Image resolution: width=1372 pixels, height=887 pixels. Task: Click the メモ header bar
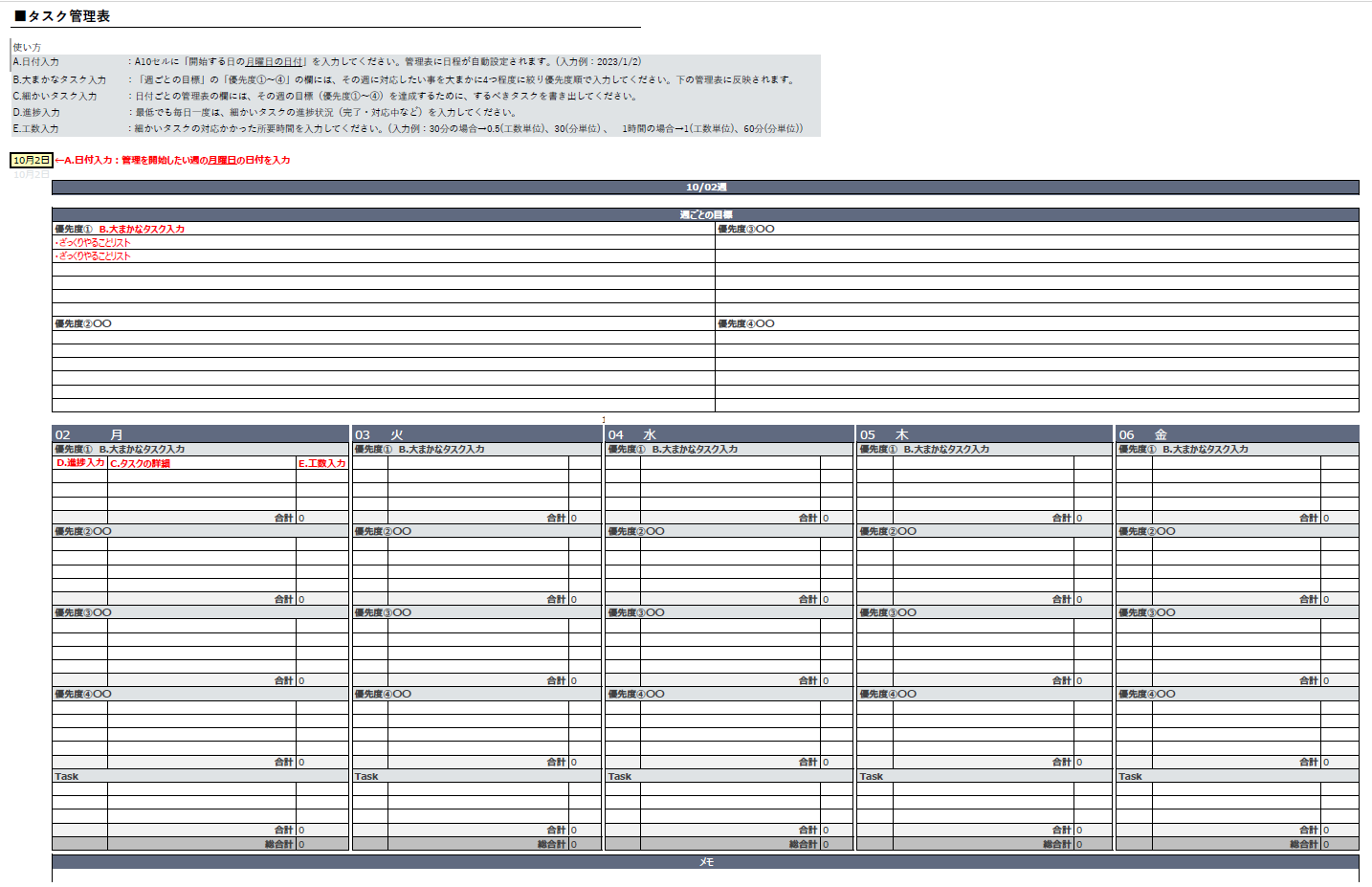pyautogui.click(x=705, y=862)
